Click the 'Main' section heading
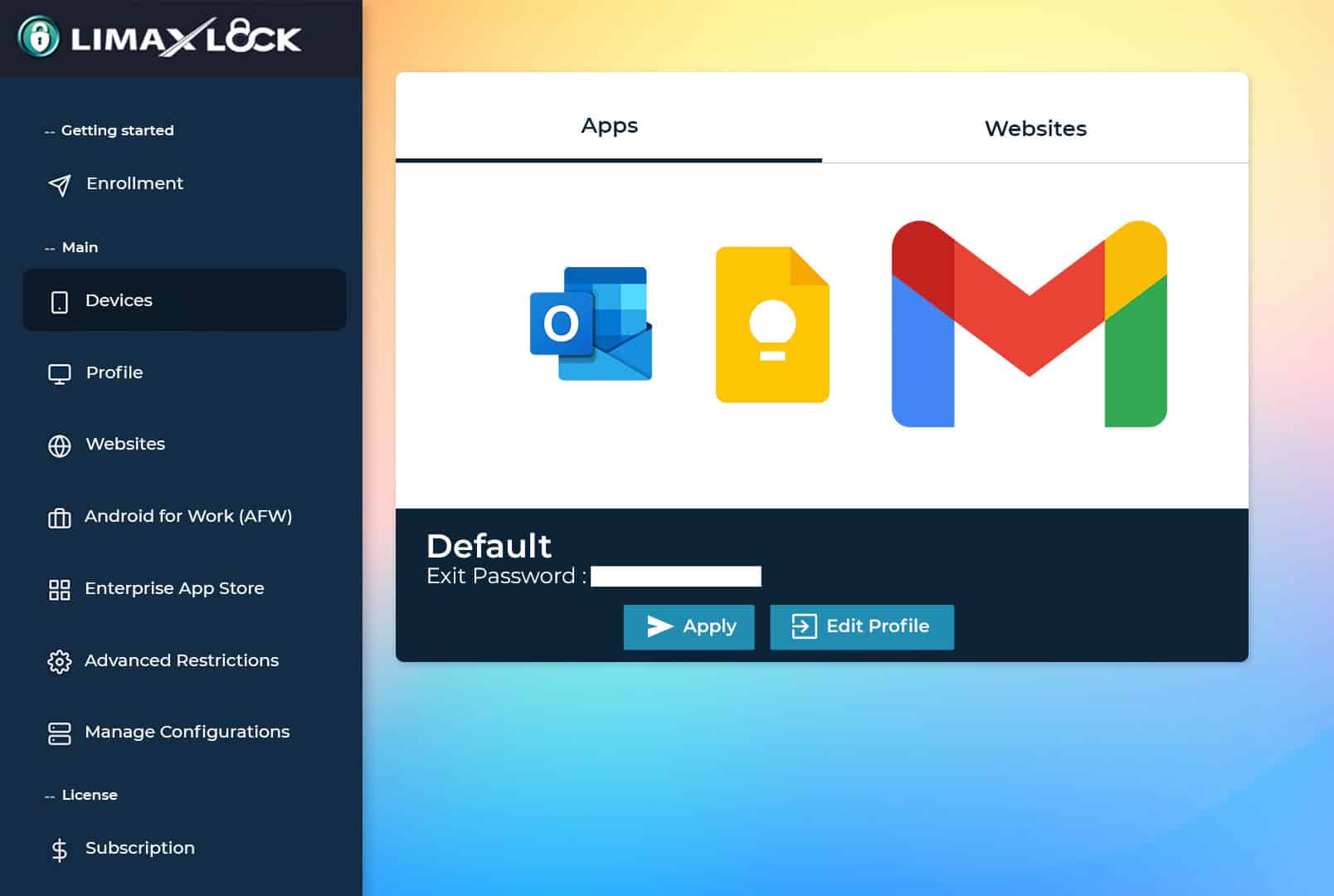The height and width of the screenshot is (896, 1334). tap(80, 247)
